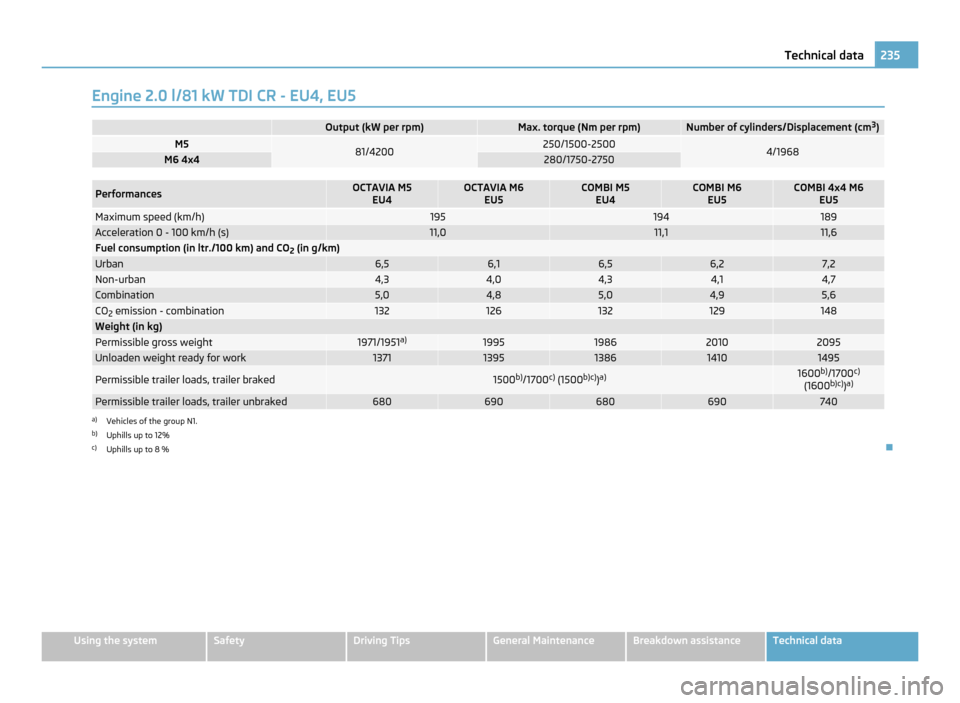960x703 pixels.
Task: Click the OCTAVIA M5 EU4 column header
Action: pos(382,194)
